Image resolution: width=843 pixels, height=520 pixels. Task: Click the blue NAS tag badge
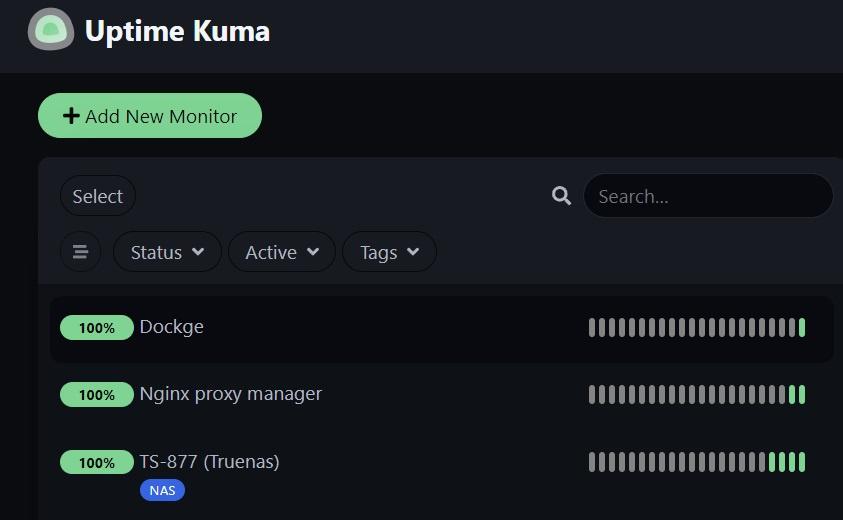(162, 490)
